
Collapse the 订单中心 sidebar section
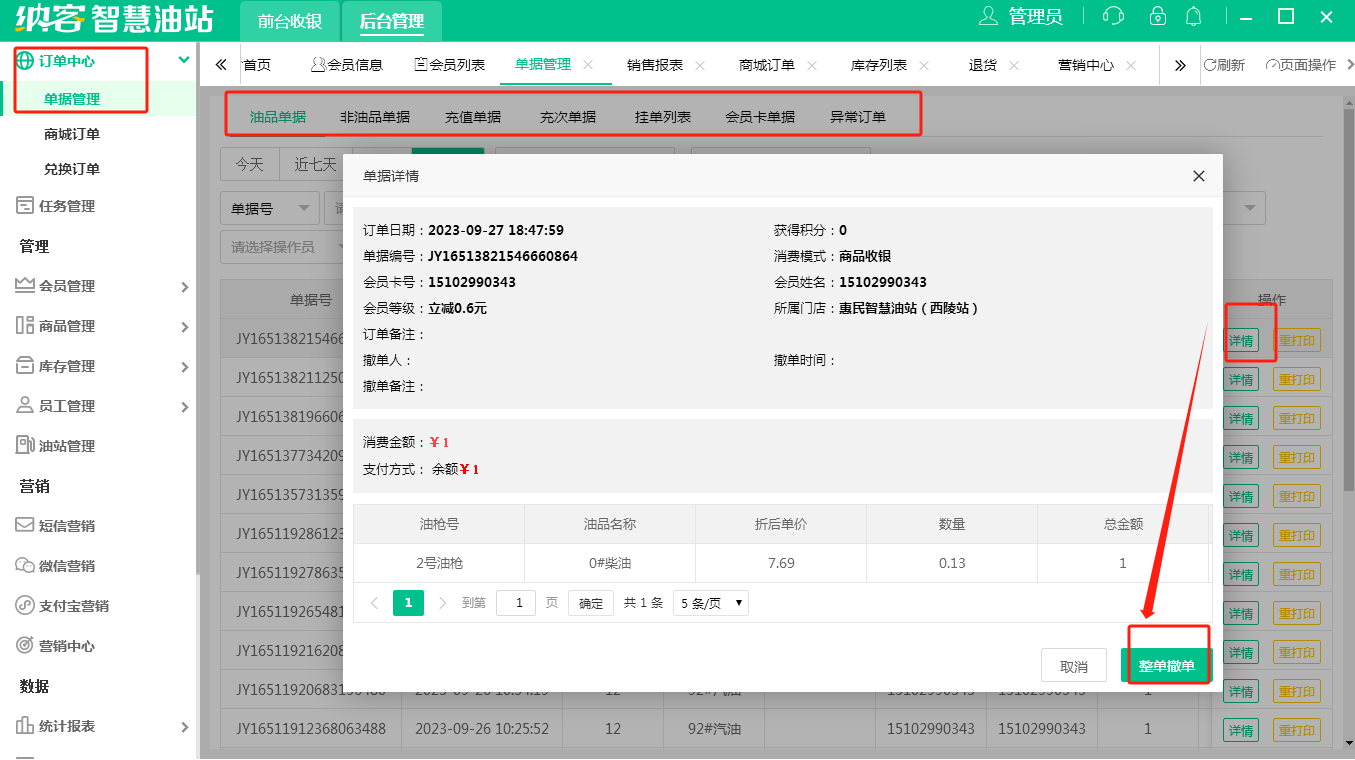point(183,60)
